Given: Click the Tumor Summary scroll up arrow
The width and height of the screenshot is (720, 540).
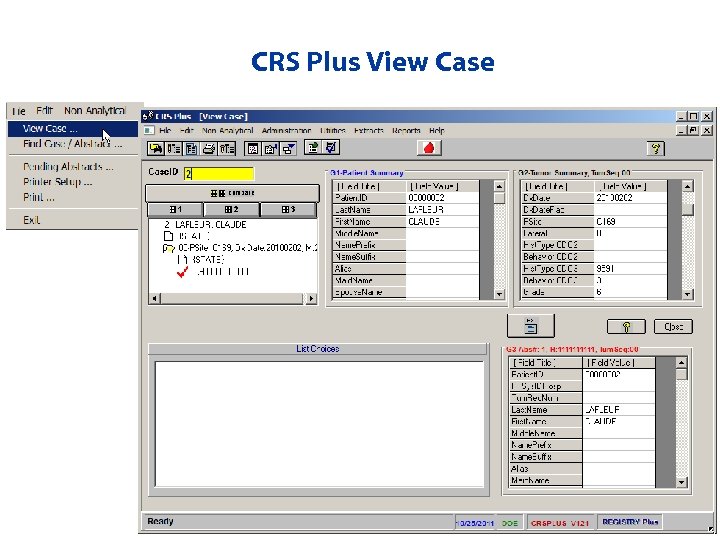Looking at the screenshot, I should (x=687, y=186).
